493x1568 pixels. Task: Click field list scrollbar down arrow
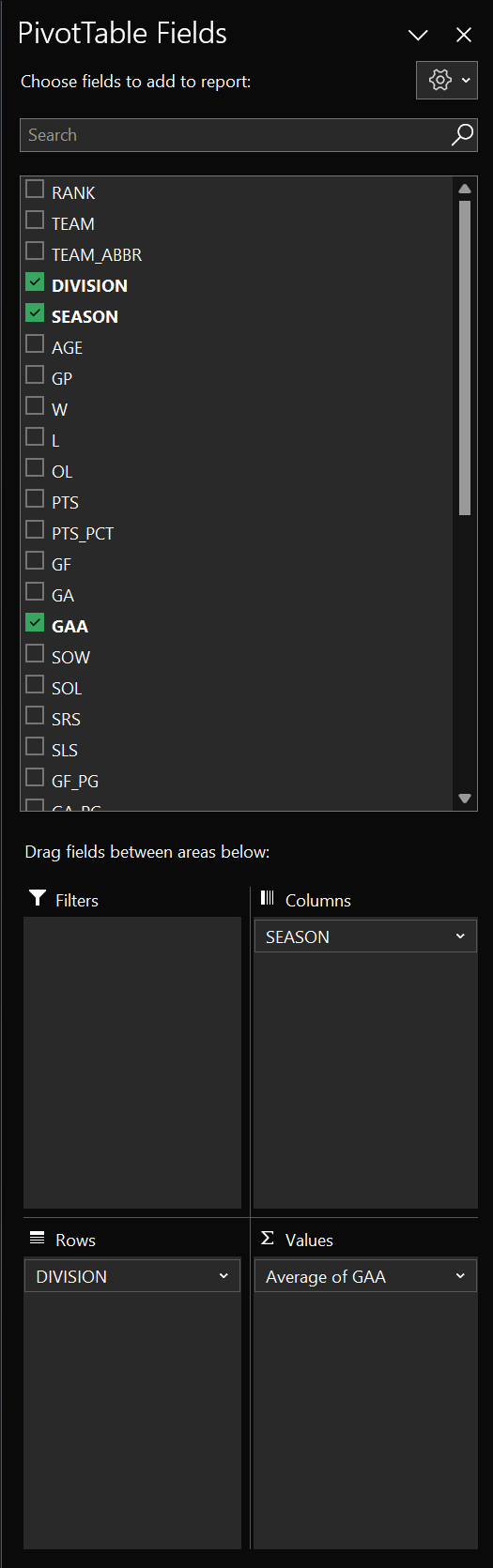[465, 799]
